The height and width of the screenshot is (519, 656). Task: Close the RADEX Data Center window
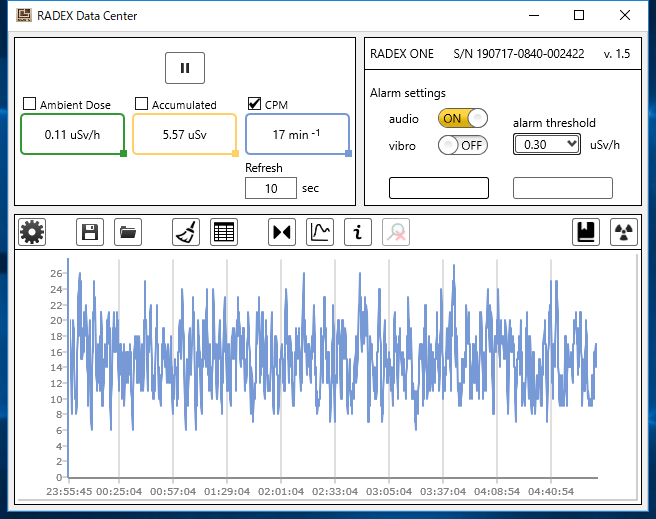(x=625, y=15)
